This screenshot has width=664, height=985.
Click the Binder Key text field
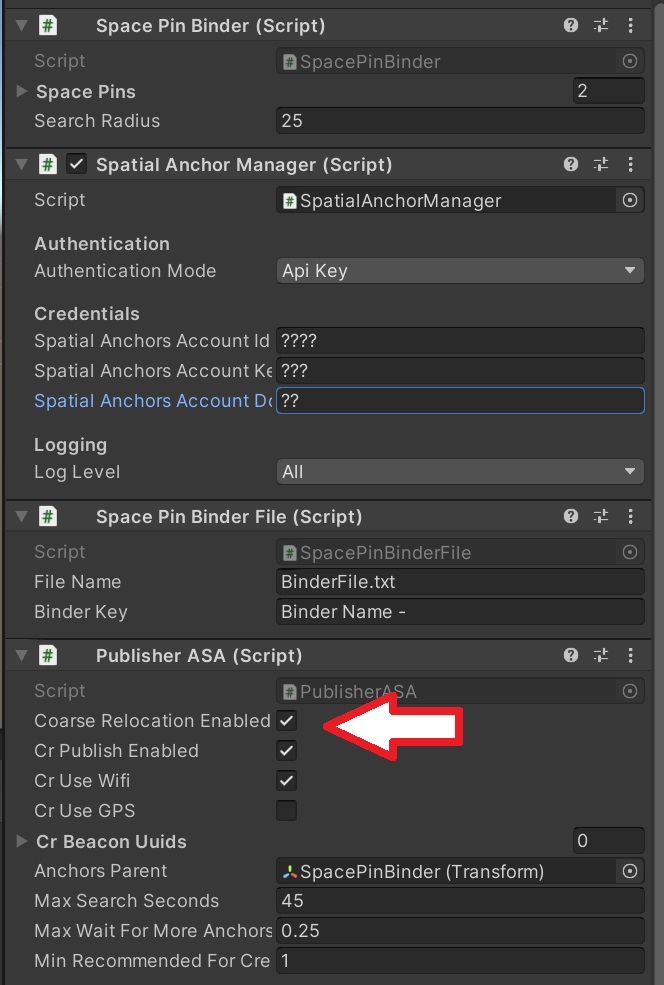coord(460,612)
